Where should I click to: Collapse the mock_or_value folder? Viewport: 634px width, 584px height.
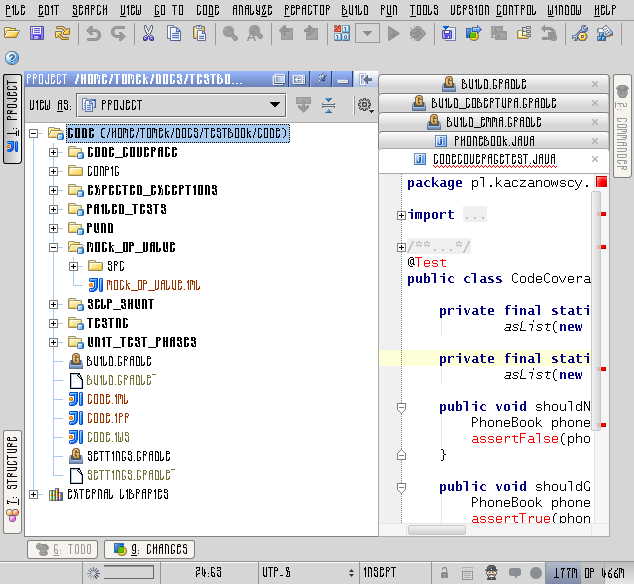coord(53,248)
